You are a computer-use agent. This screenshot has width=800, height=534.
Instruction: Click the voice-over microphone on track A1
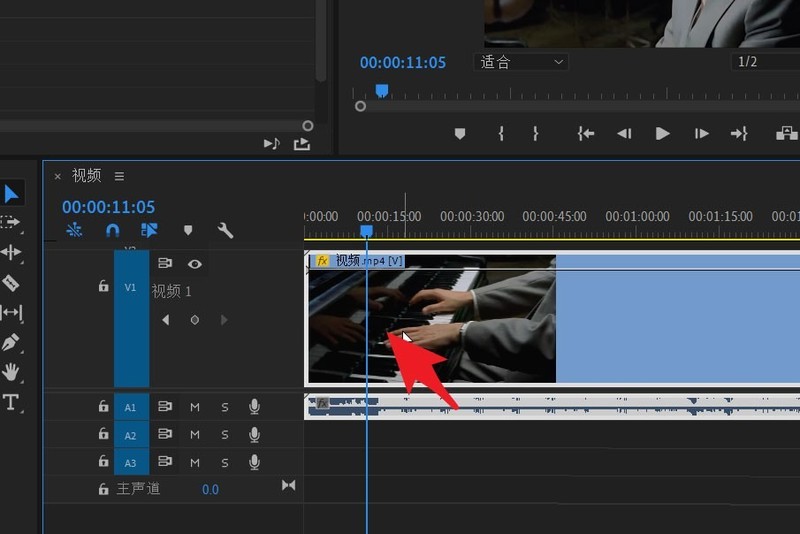[254, 407]
